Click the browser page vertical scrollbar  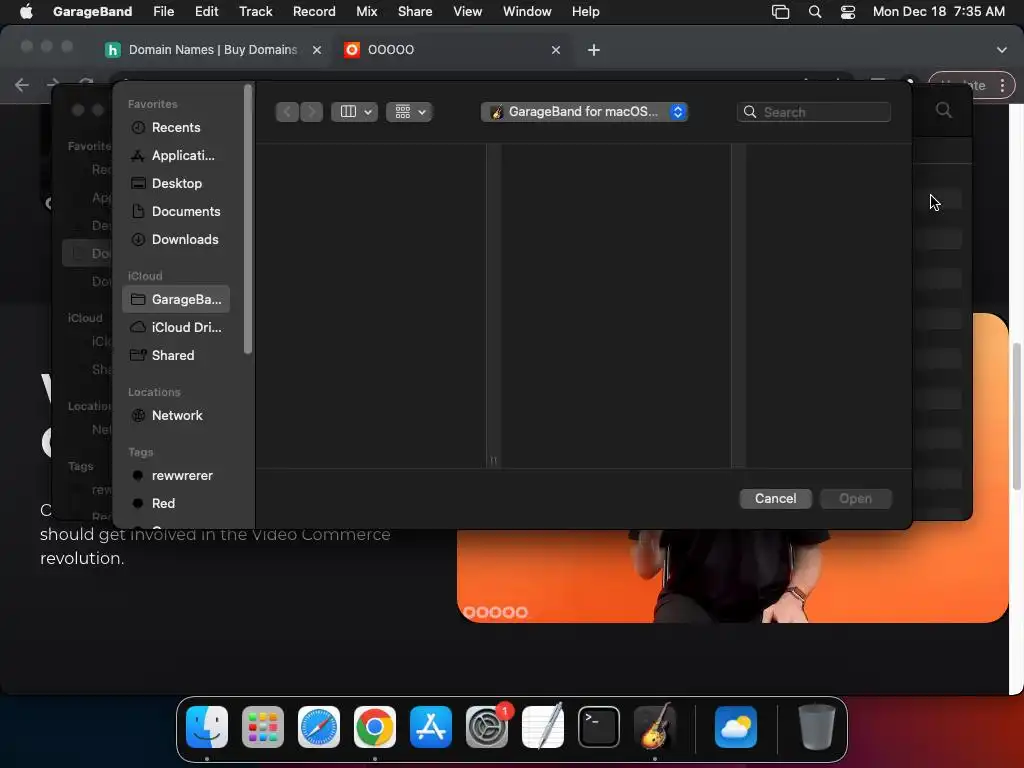tap(1016, 415)
